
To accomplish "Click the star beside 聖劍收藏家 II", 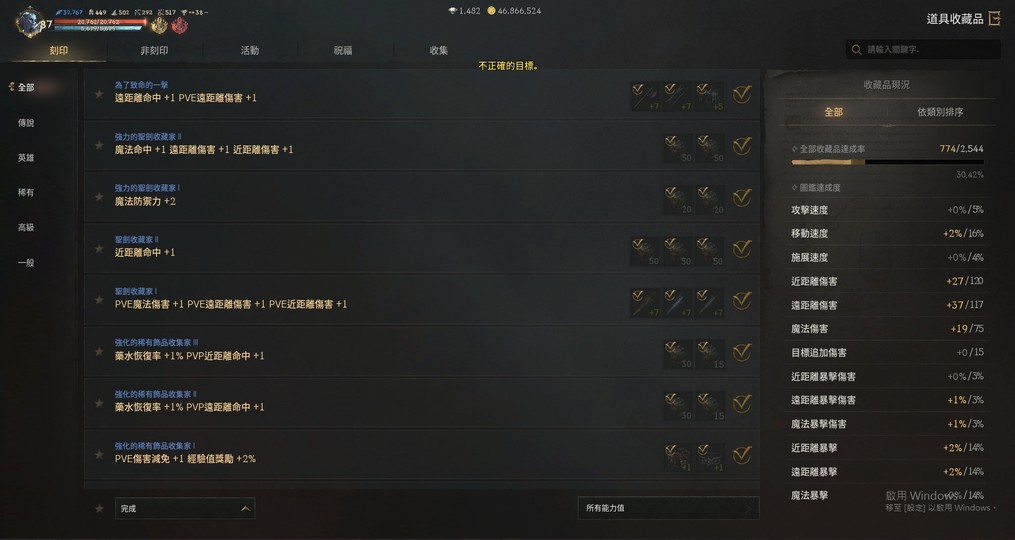I will pos(99,249).
